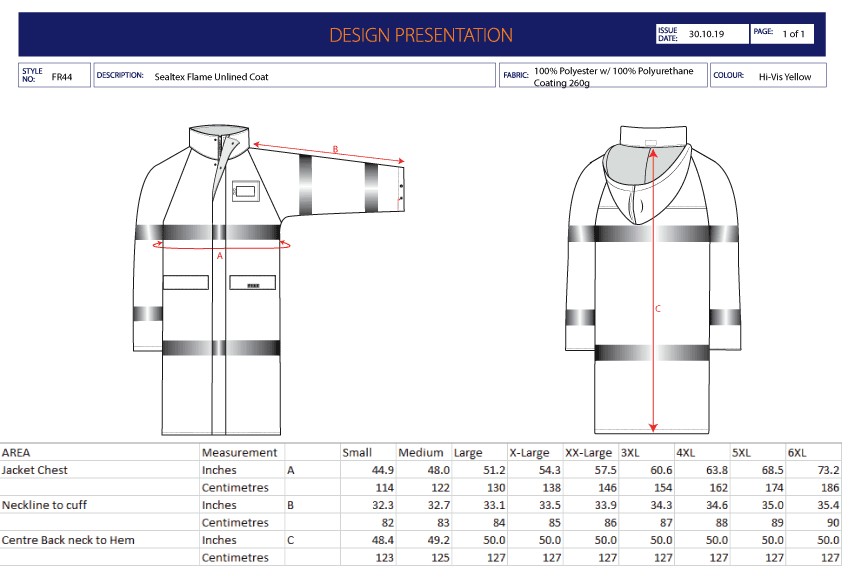Click the '5XL' size column header

coord(742,453)
